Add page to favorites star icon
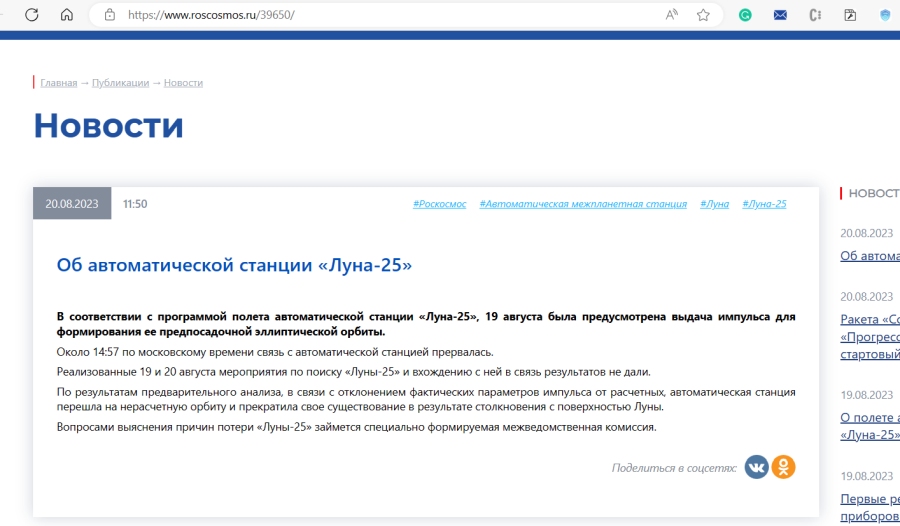 pyautogui.click(x=703, y=15)
